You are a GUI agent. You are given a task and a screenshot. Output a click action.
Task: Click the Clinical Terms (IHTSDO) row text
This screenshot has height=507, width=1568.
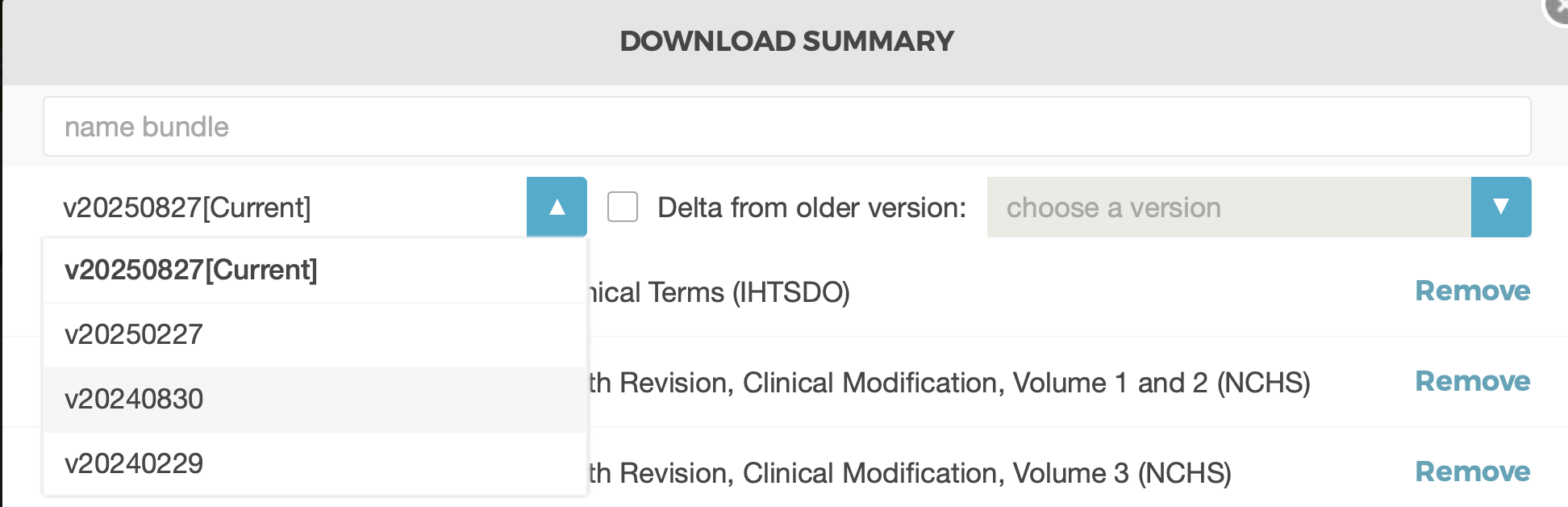point(718,292)
